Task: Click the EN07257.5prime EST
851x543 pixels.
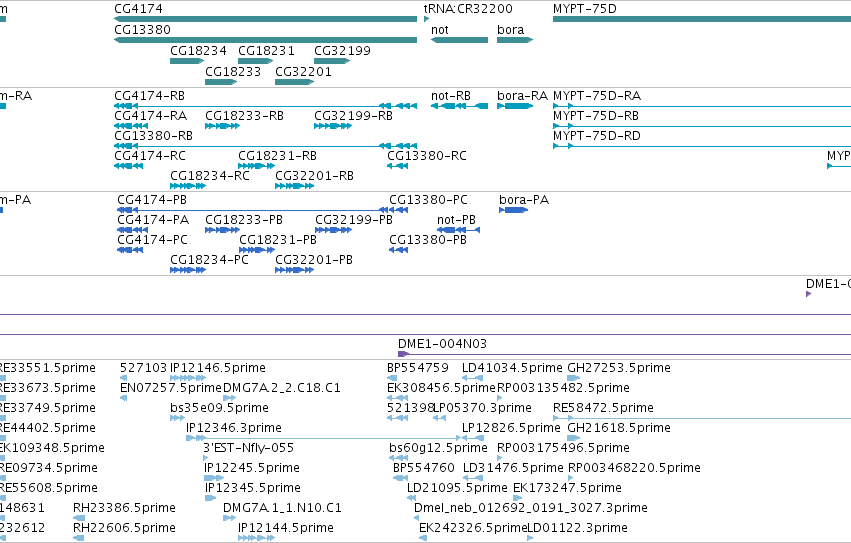Action: click(x=123, y=398)
